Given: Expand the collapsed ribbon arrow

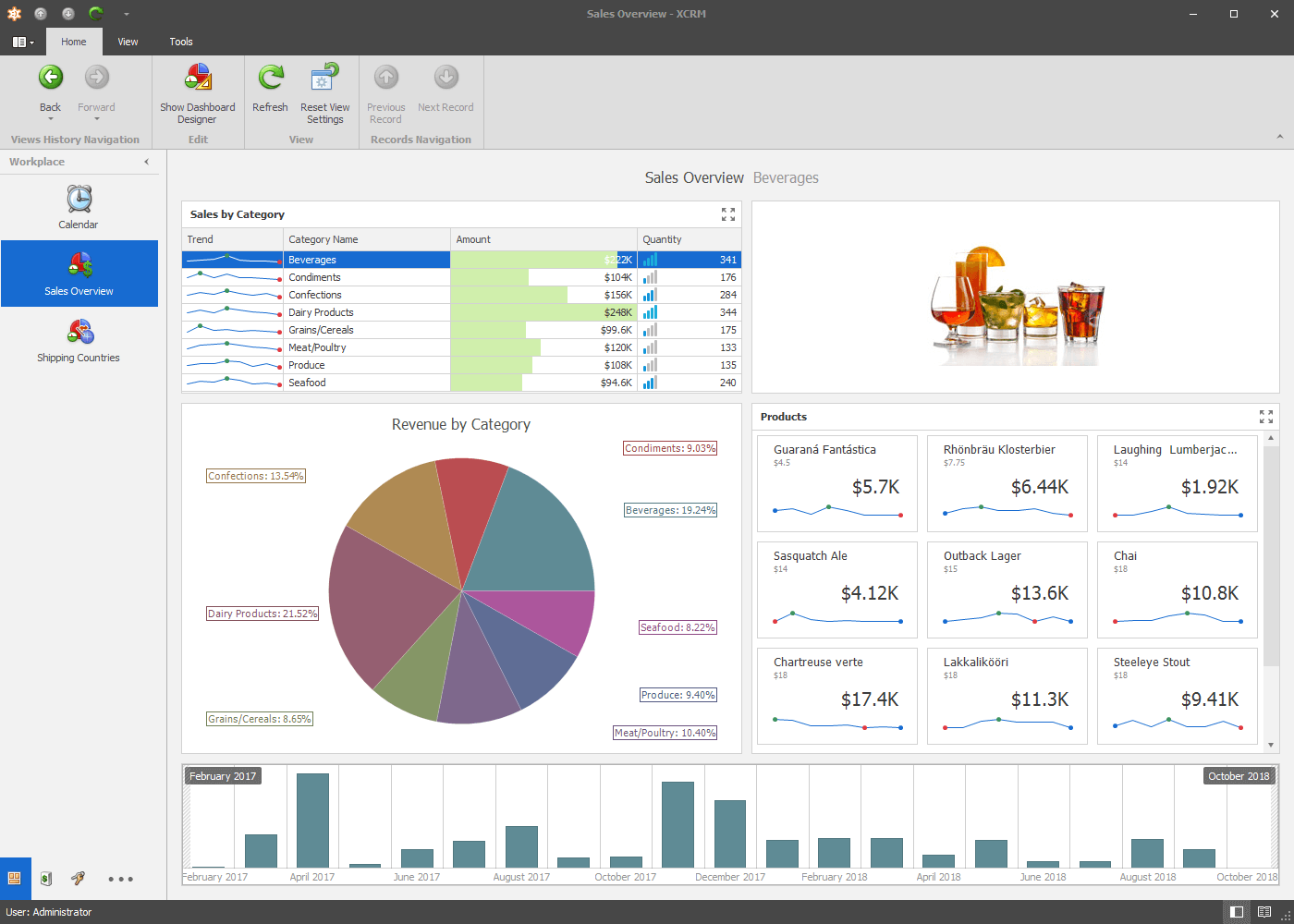Looking at the screenshot, I should point(1280,137).
